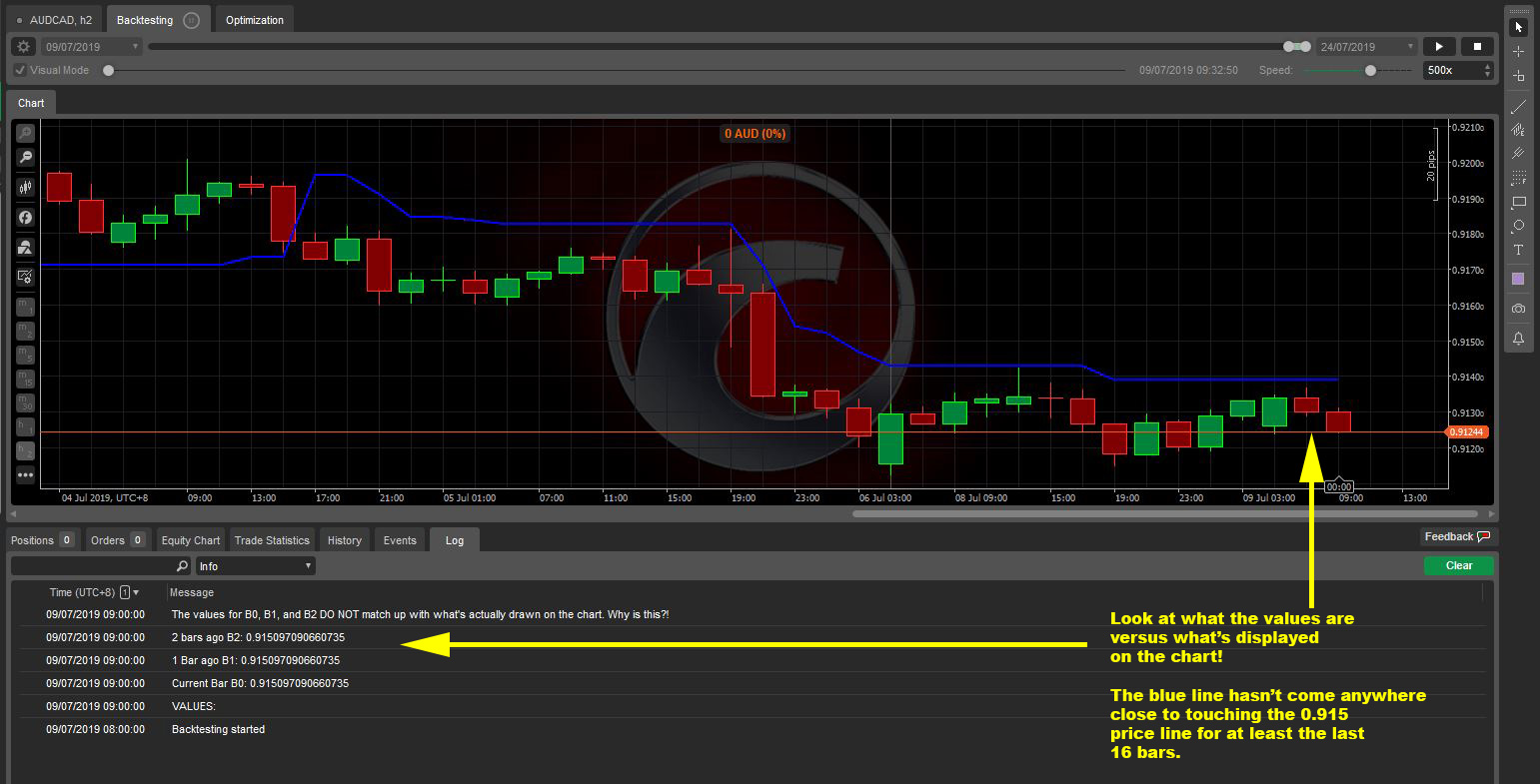Screen dimensions: 1540x784
Task: Open the Positions tab
Action: [x=42, y=540]
